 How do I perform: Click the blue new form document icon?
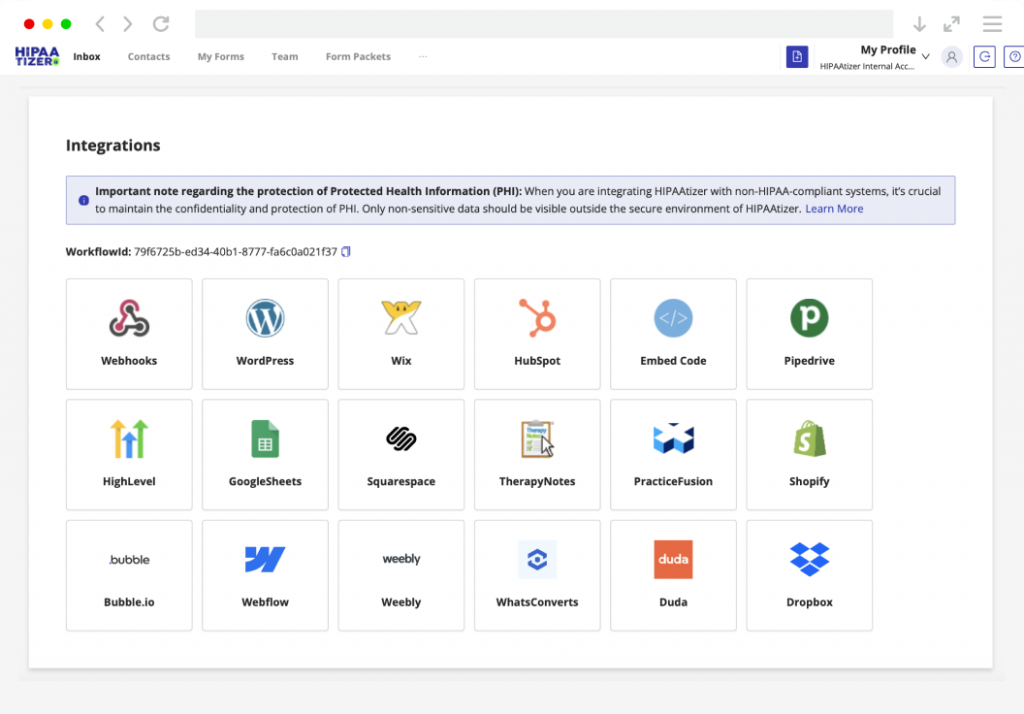[797, 57]
